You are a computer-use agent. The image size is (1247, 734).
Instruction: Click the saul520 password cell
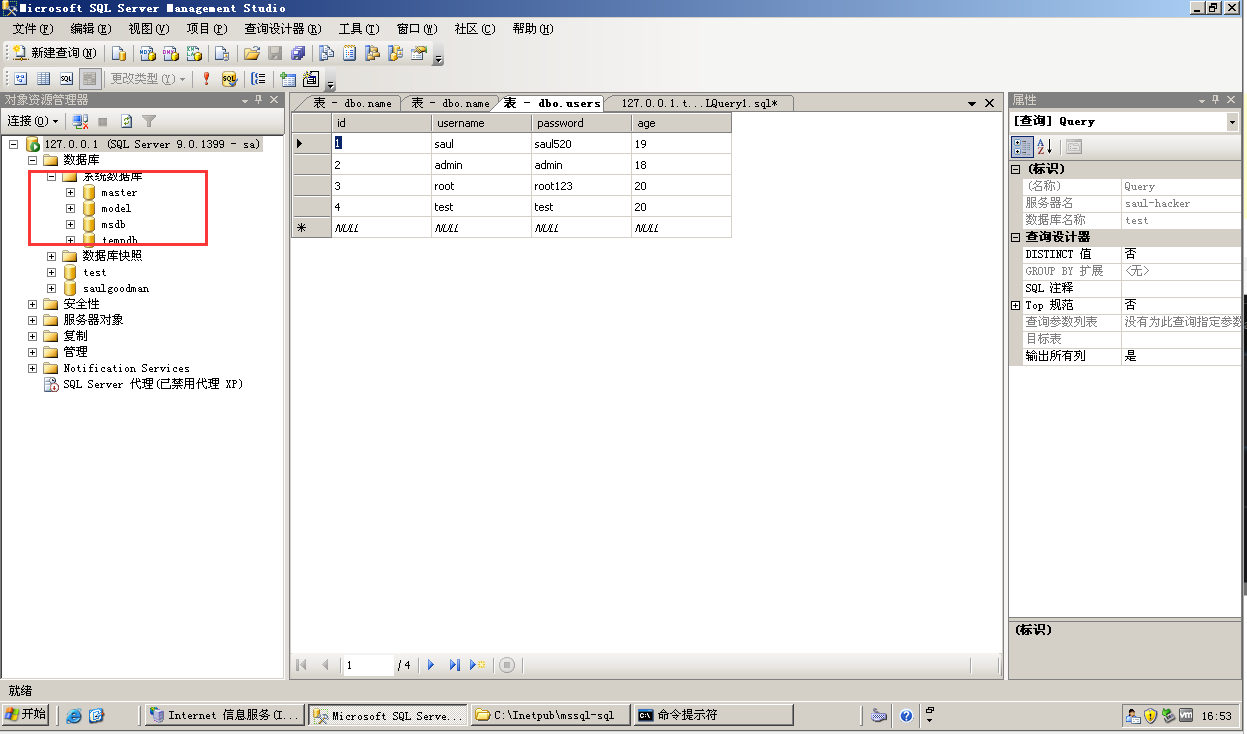pyautogui.click(x=582, y=144)
